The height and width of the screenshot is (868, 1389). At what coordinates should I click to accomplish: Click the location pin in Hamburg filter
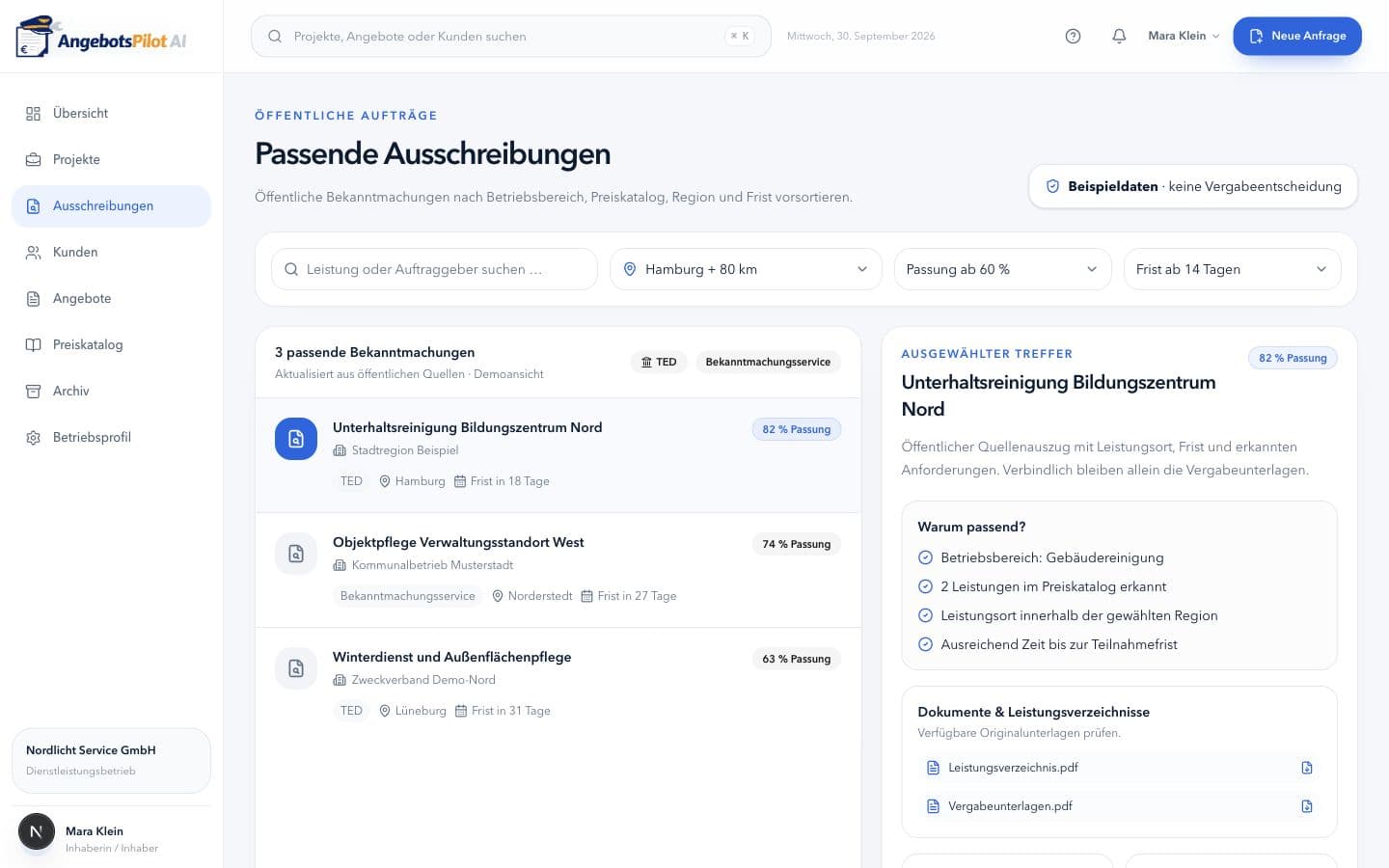(x=630, y=269)
